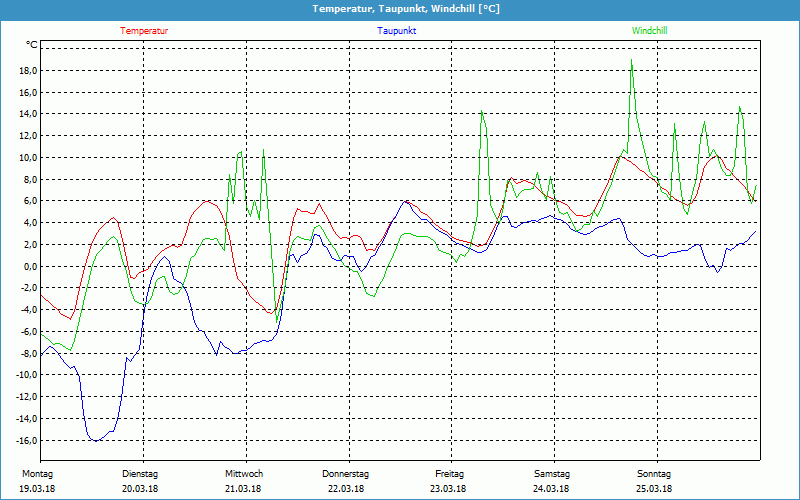Click the 2,0 y-axis value
The width and height of the screenshot is (800, 500).
click(30, 244)
